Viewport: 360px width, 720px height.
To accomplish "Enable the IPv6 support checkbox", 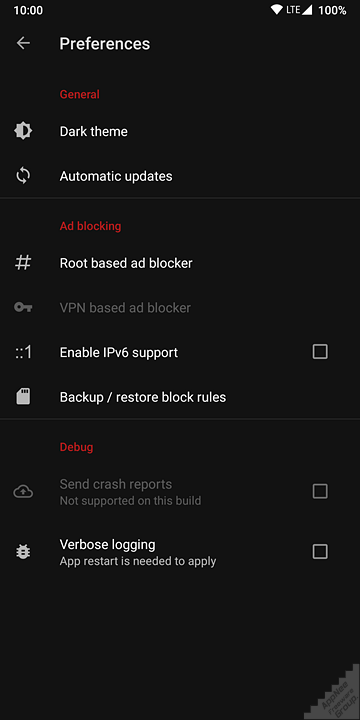I will pyautogui.click(x=320, y=352).
